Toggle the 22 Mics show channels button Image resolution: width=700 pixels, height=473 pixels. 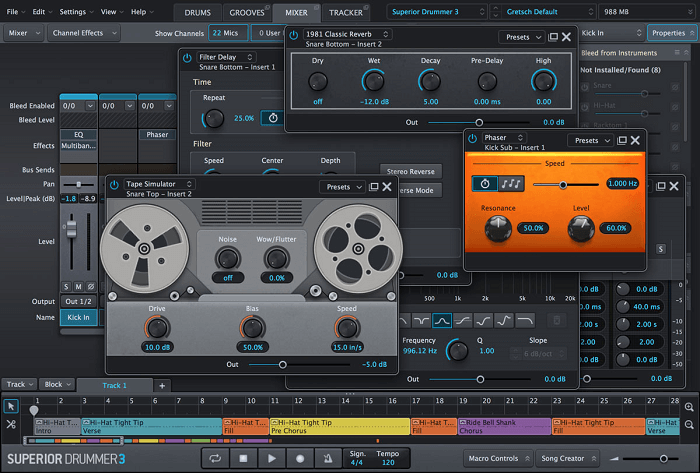[x=228, y=33]
